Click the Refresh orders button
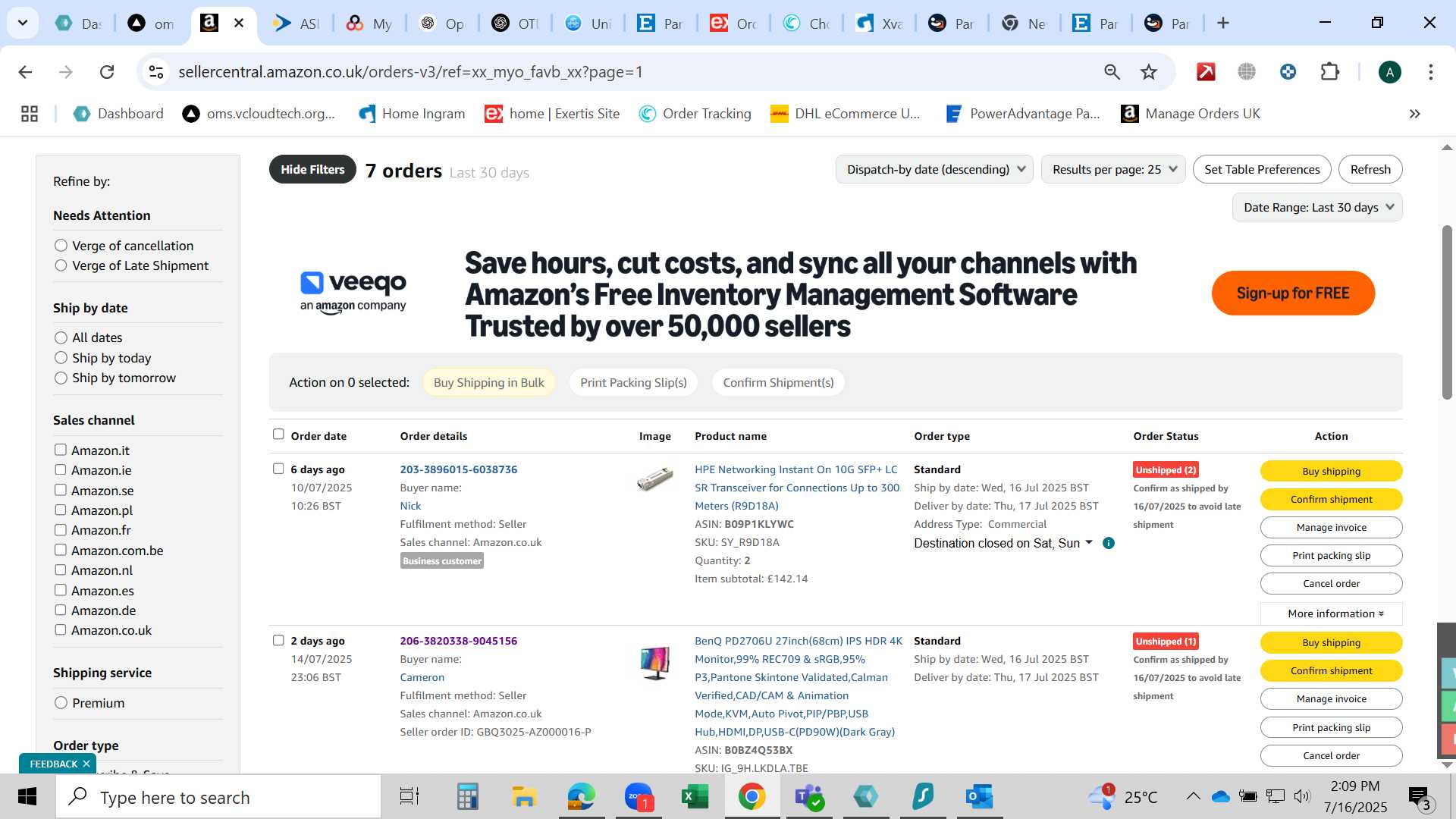Screen dimensions: 1456x819 (x=1370, y=169)
